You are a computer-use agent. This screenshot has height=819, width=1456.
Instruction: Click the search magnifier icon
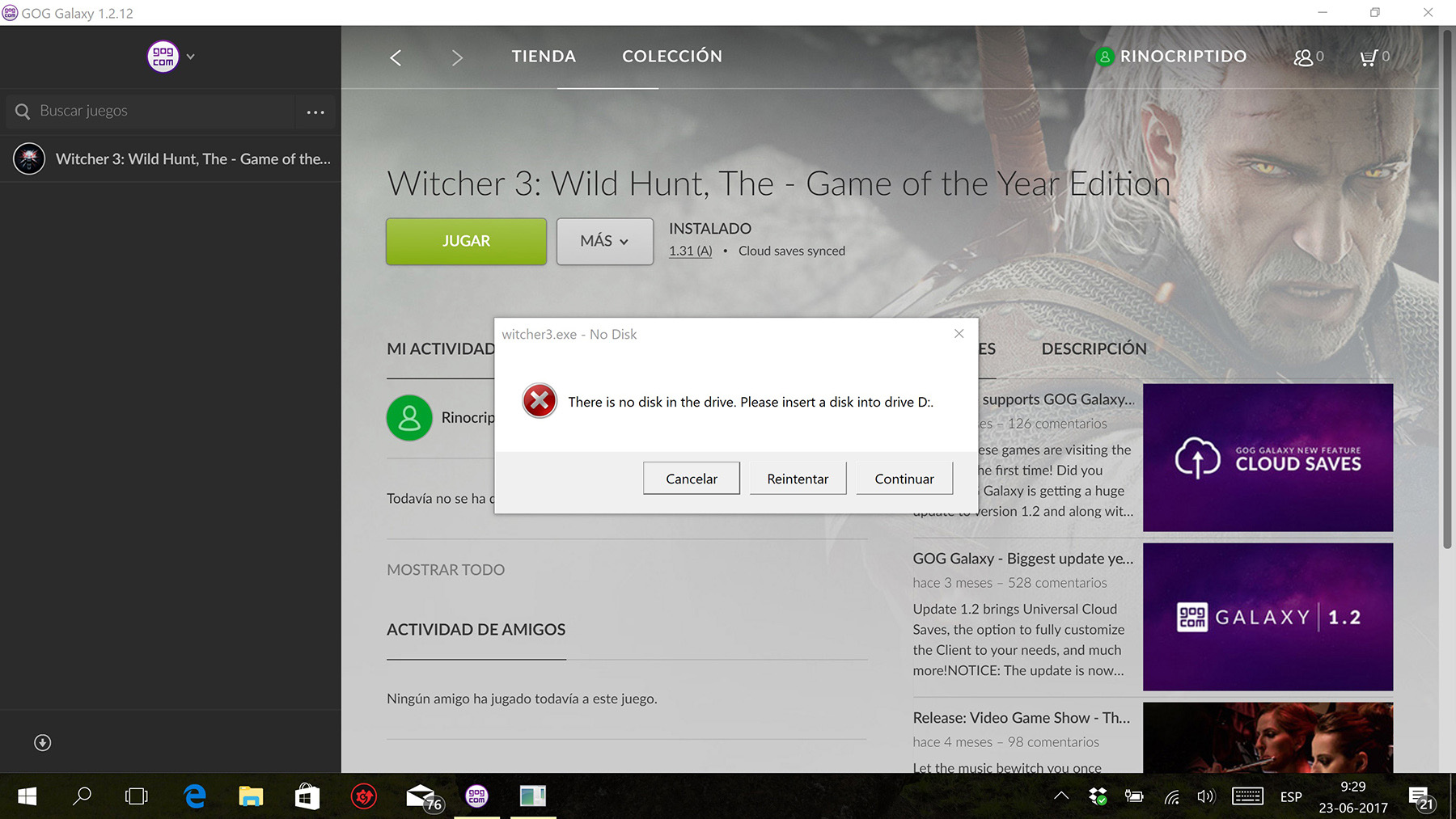coord(22,112)
